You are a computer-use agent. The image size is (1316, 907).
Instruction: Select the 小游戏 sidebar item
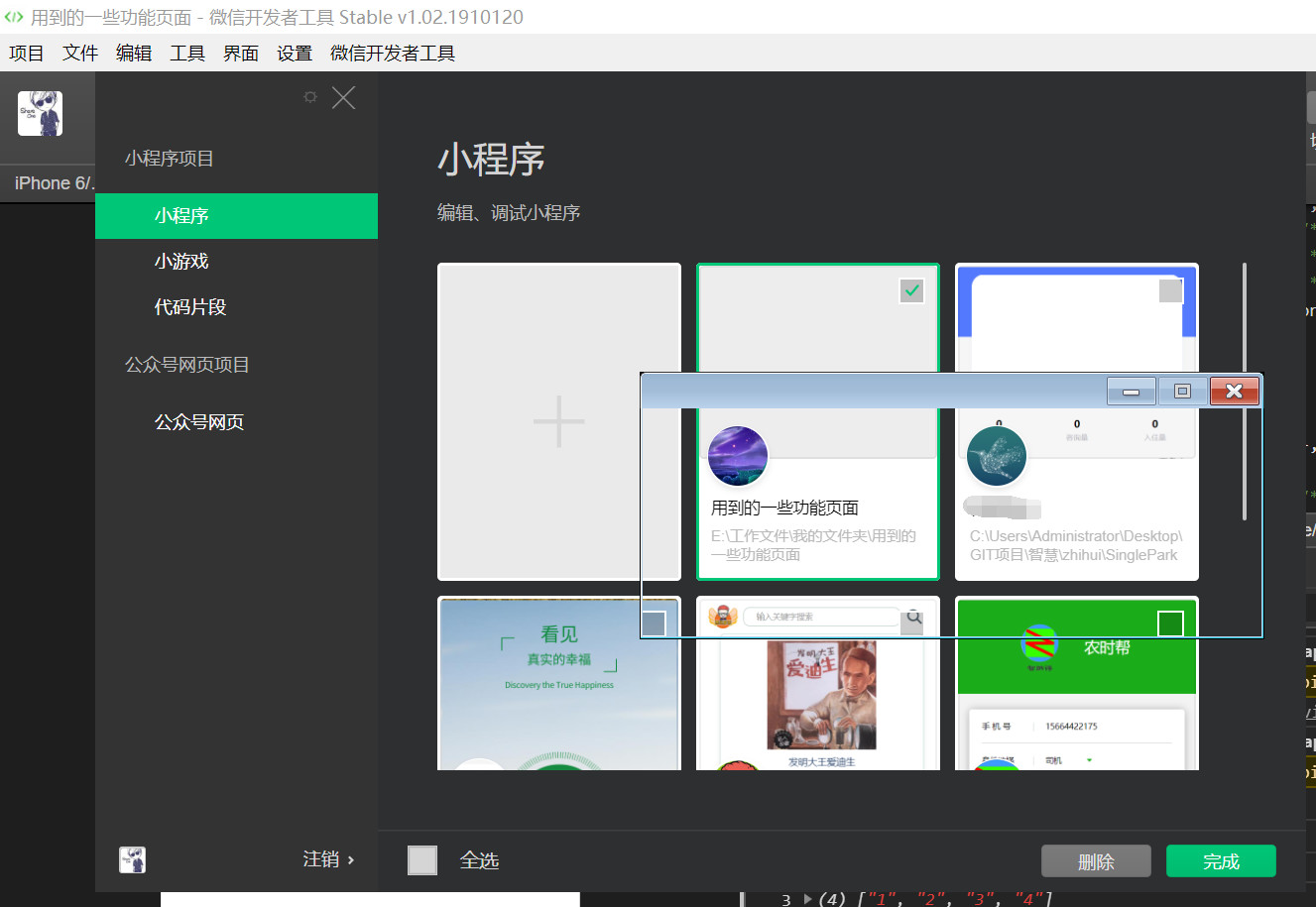[236, 262]
